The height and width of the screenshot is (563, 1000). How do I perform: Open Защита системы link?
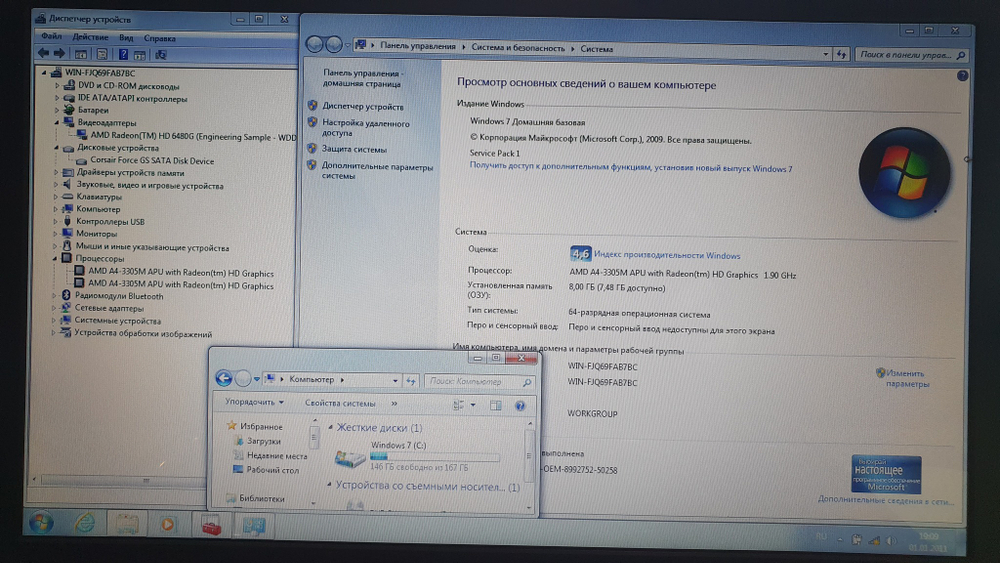click(x=354, y=149)
